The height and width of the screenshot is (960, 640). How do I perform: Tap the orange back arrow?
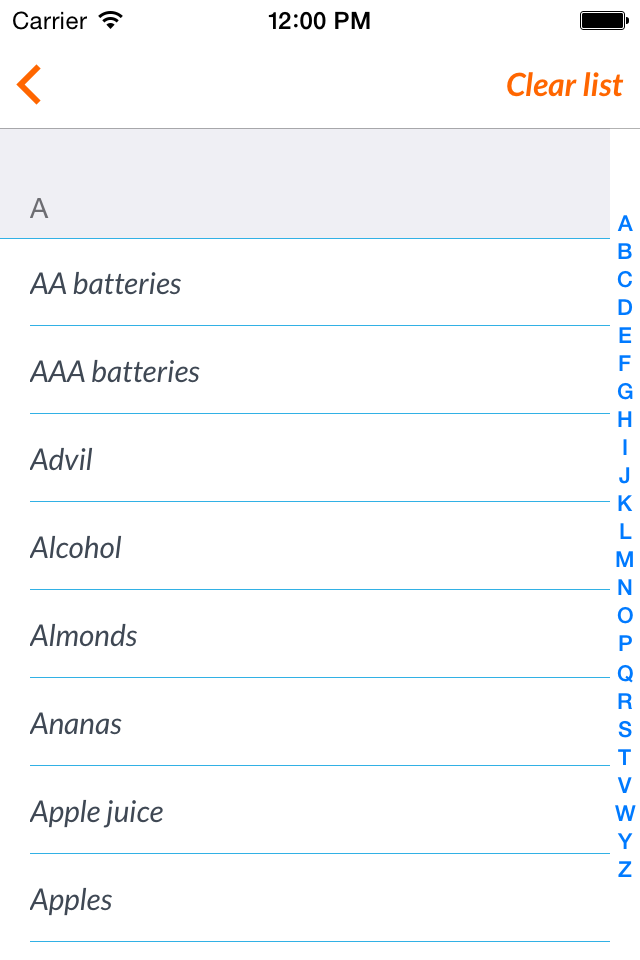click(x=29, y=85)
